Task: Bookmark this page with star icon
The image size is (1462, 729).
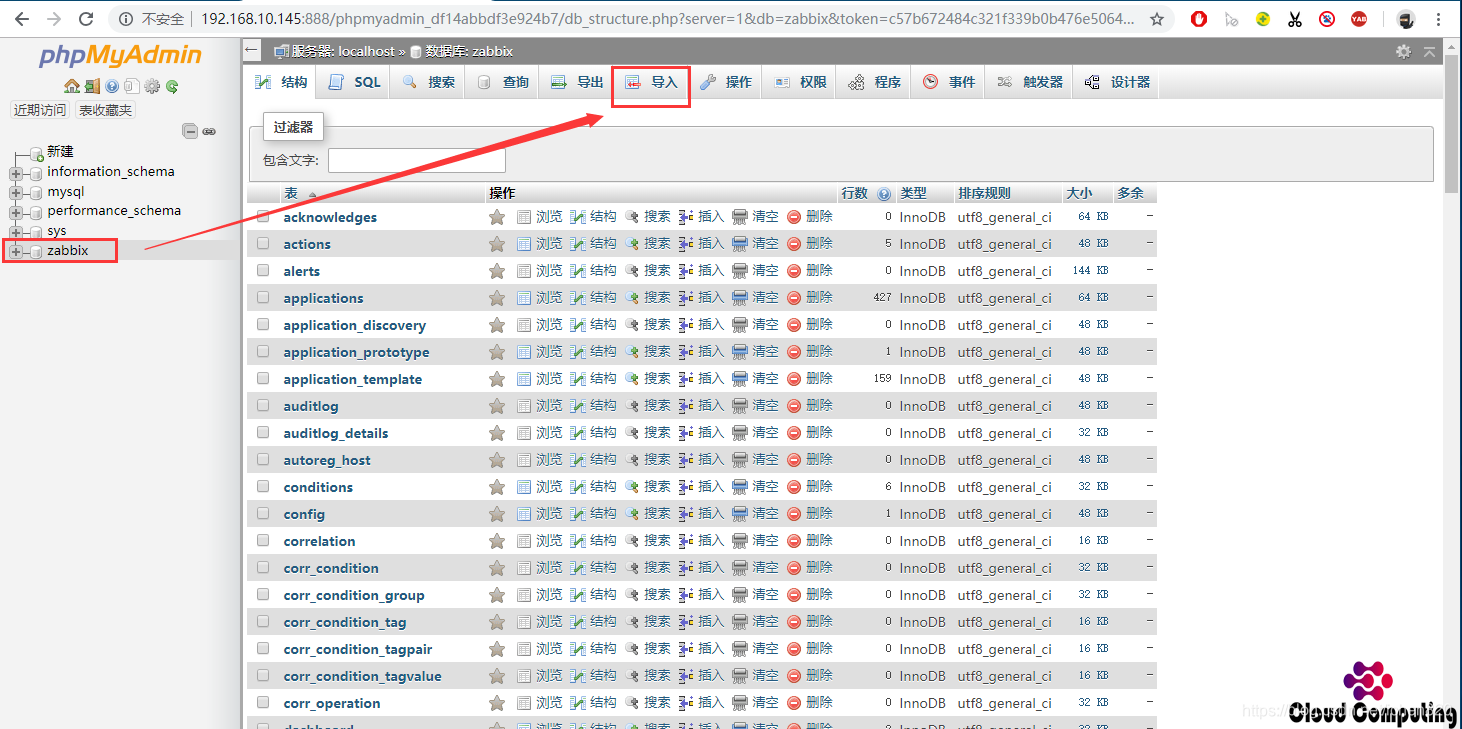Action: tap(1157, 19)
